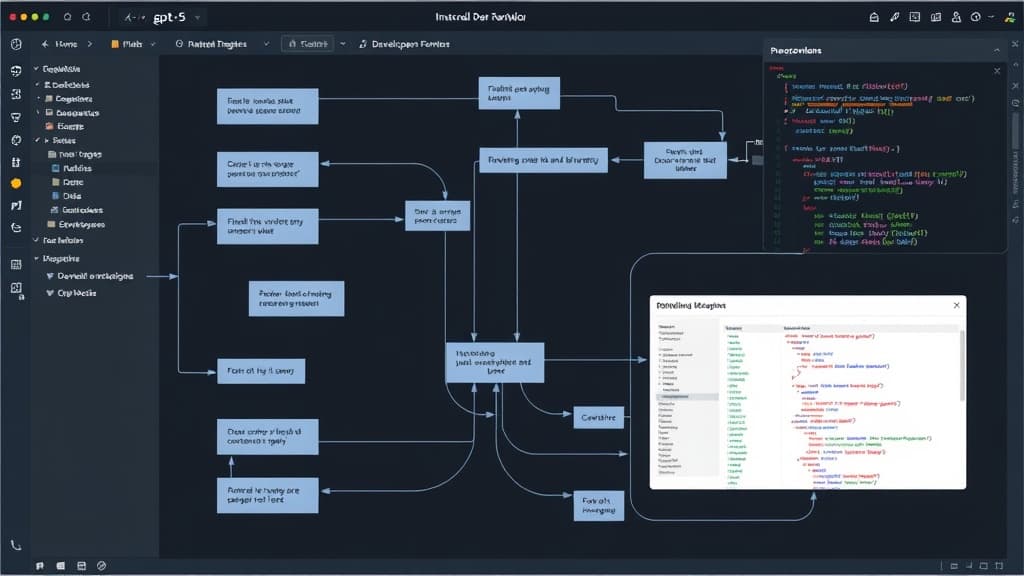Go to Home in the breadcrumb bar

[60, 44]
